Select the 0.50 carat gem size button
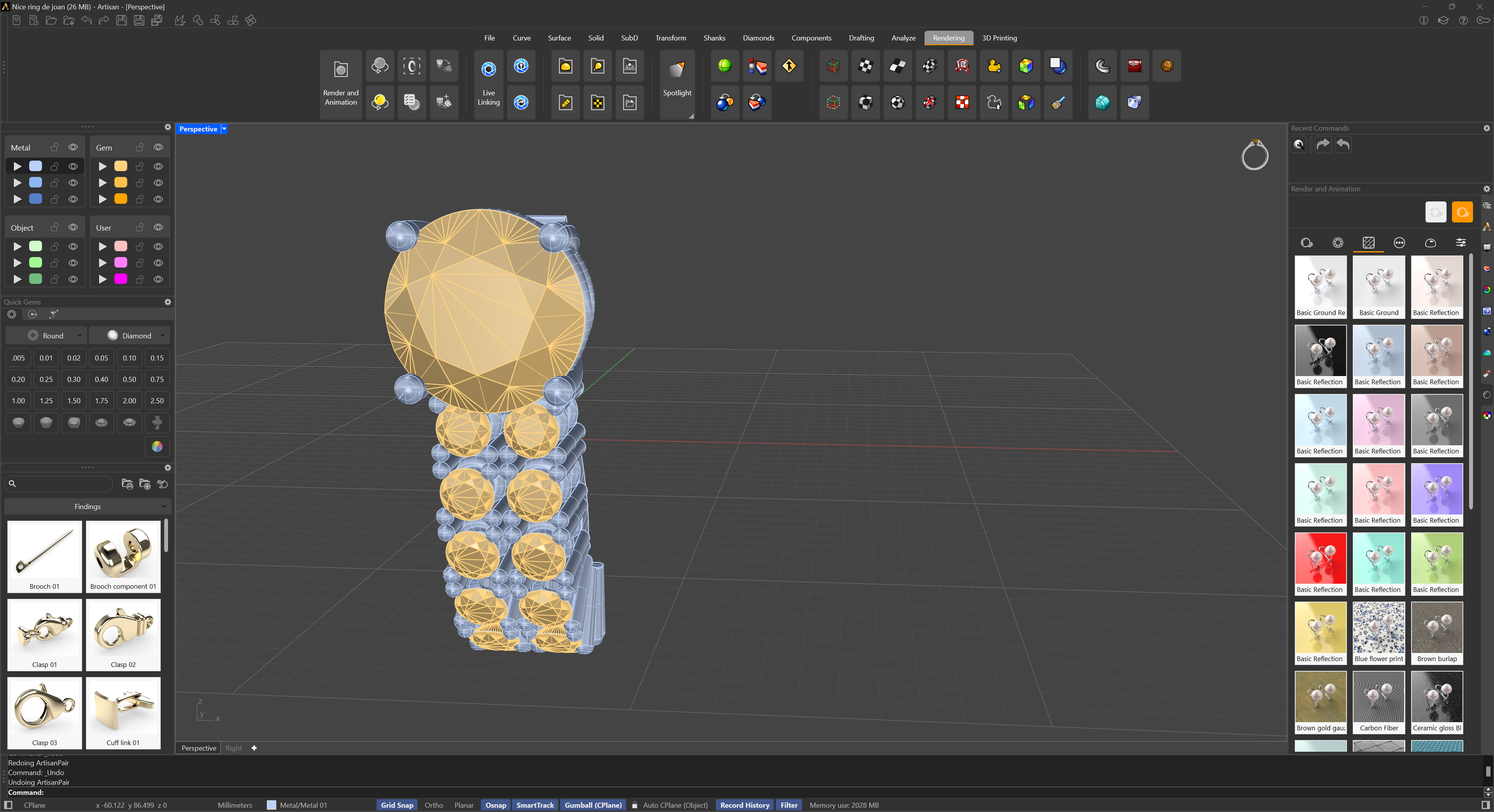The image size is (1494, 812). [x=129, y=379]
